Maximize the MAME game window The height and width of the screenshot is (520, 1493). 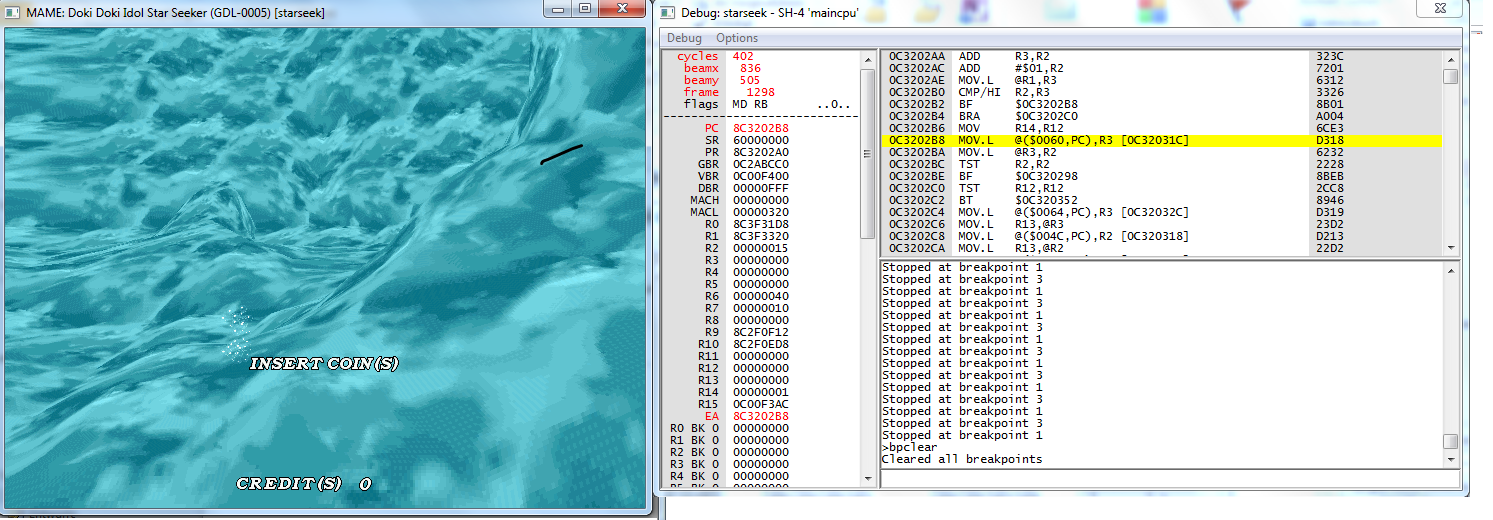[585, 8]
